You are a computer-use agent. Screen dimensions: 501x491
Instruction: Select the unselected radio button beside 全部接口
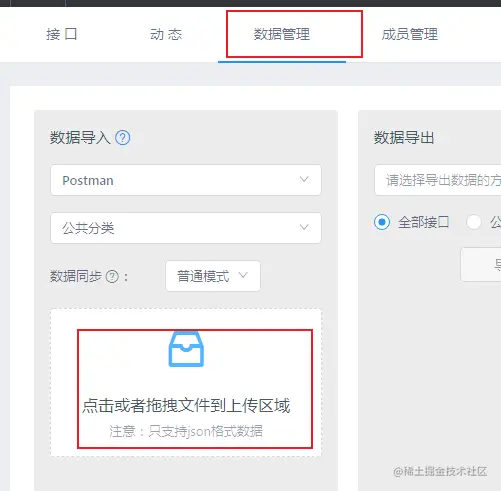[474, 222]
